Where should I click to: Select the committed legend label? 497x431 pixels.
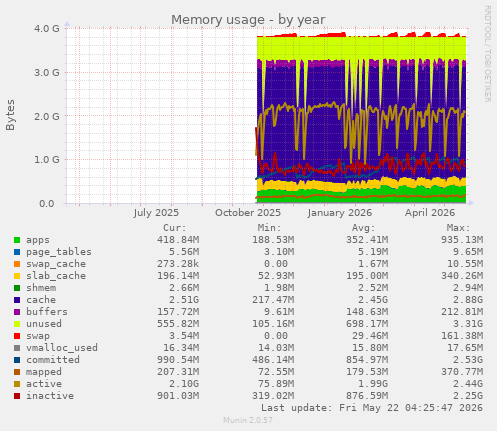coord(53,360)
